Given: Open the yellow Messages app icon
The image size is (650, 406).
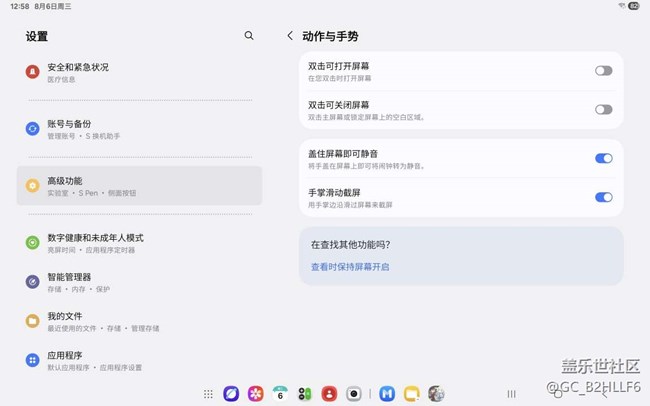Looking at the screenshot, I should pos(411,394).
